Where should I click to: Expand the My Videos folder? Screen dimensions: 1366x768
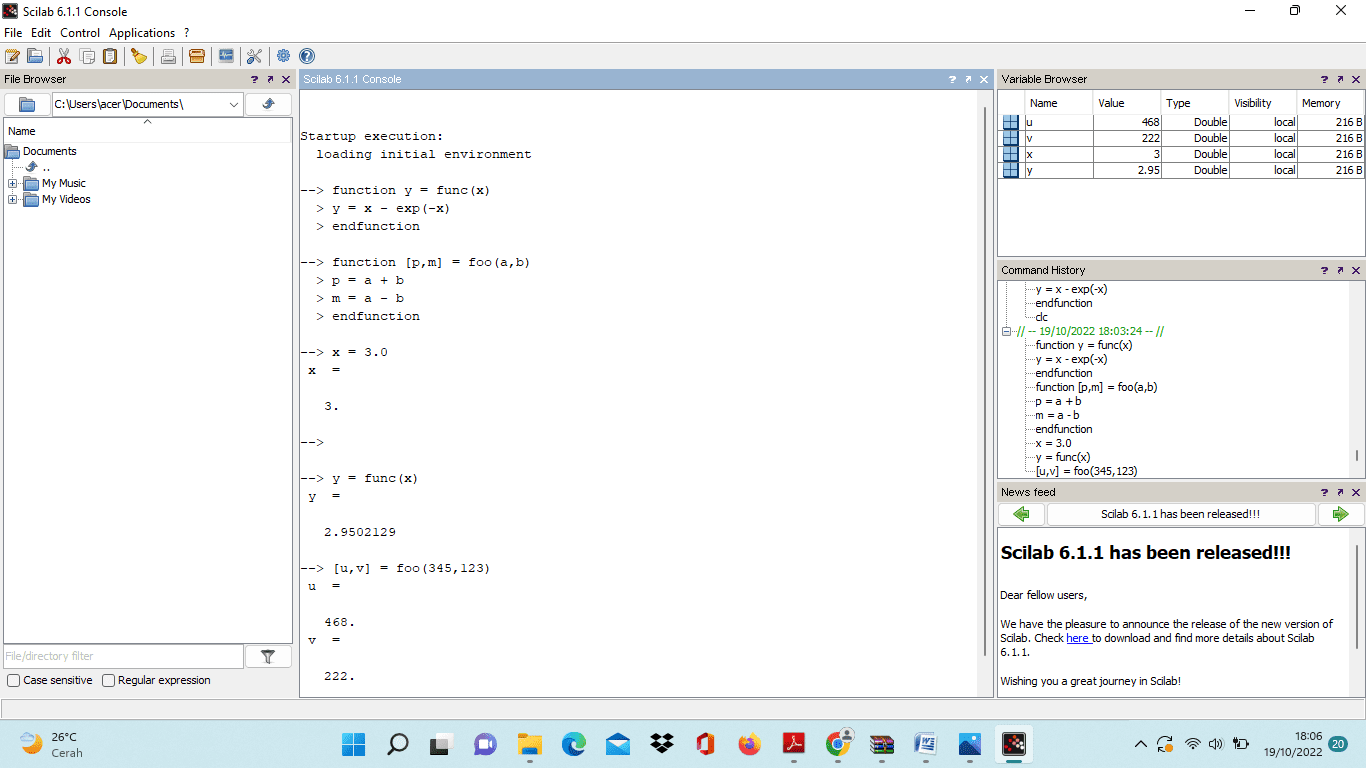[x=12, y=199]
